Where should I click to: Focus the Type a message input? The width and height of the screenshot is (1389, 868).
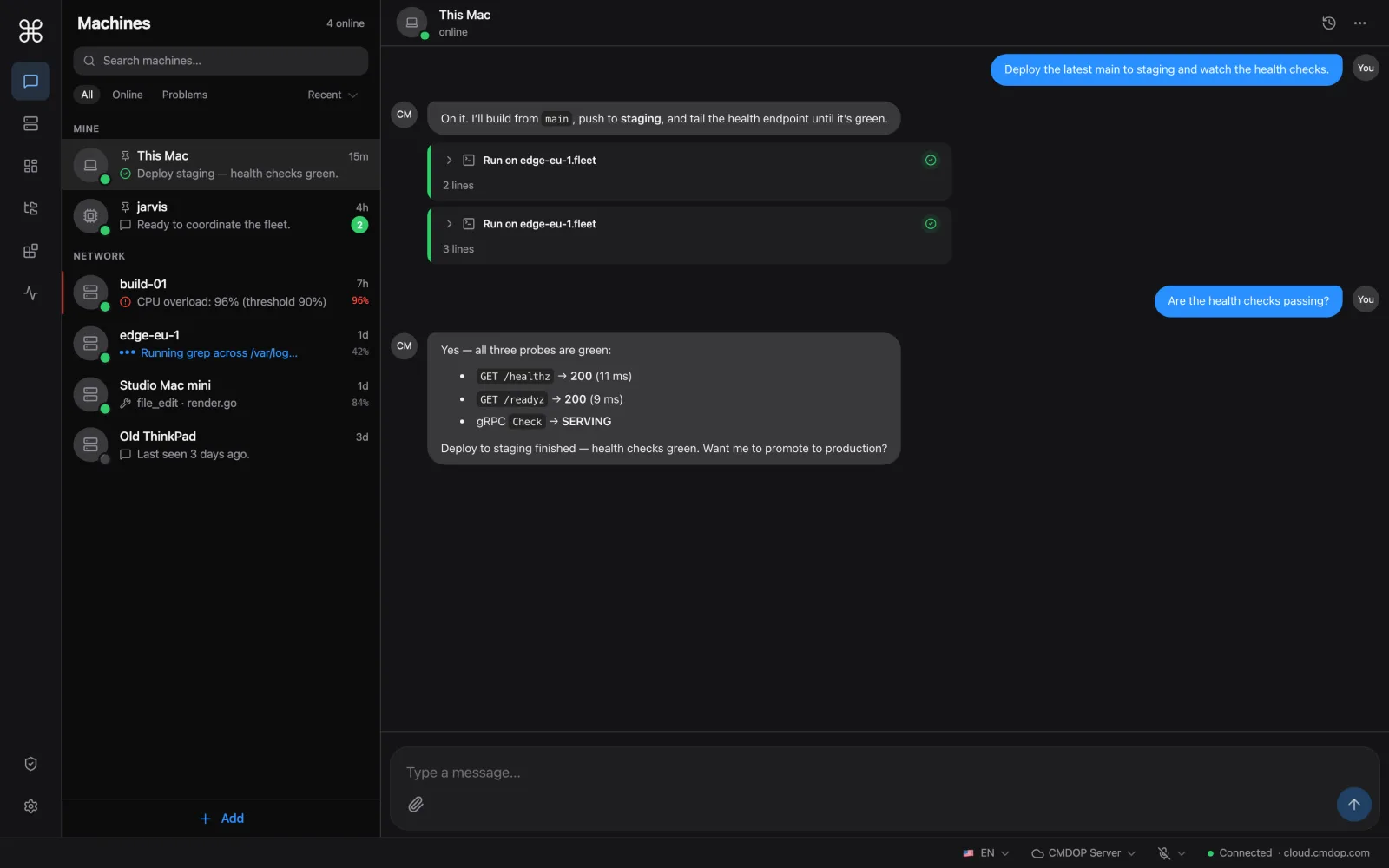tap(884, 773)
